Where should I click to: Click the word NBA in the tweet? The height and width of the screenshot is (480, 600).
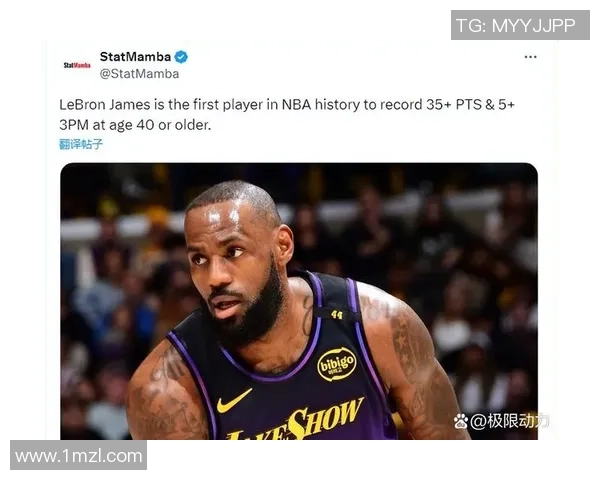pyautogui.click(x=296, y=104)
